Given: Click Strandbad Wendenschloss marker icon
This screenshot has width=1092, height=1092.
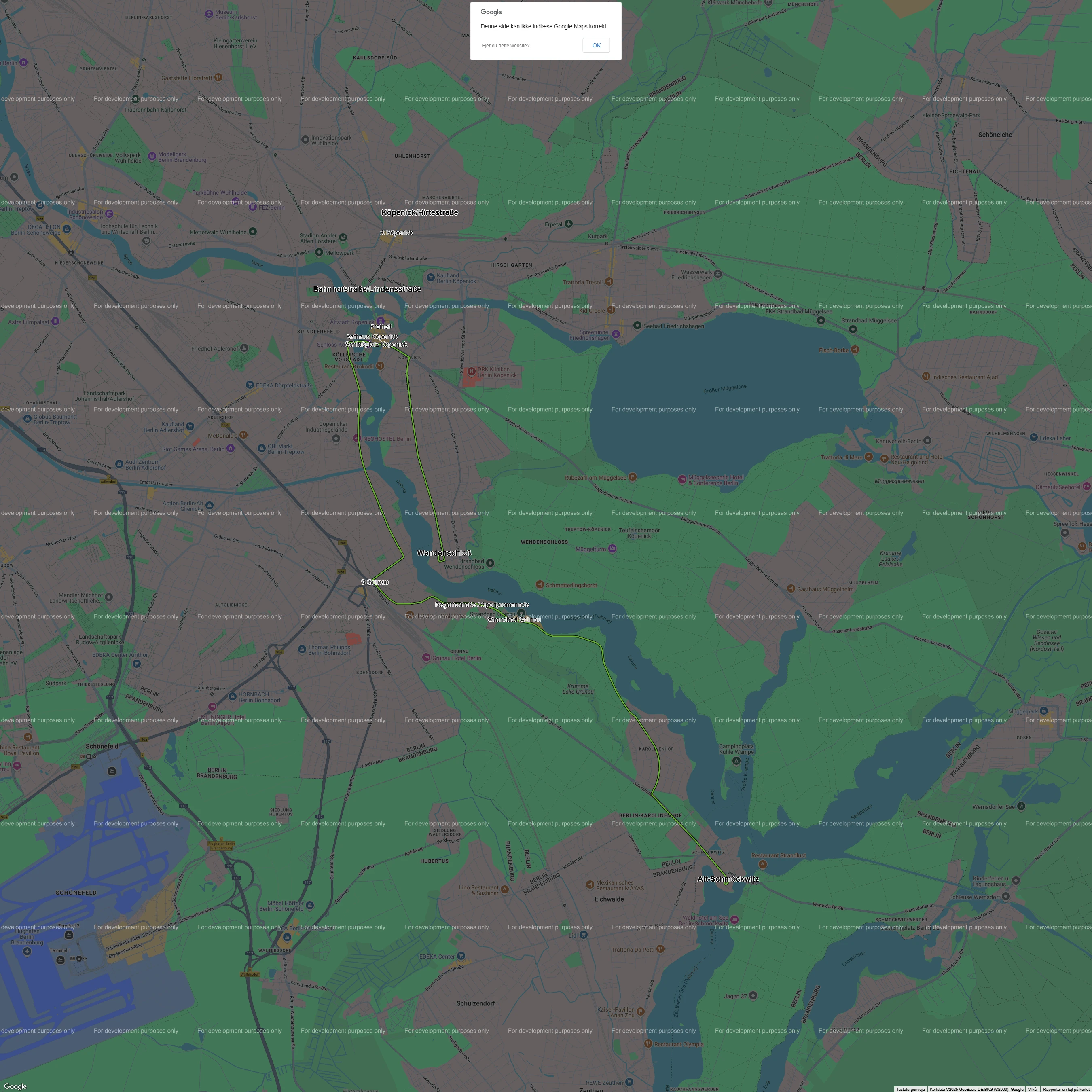Looking at the screenshot, I should tap(490, 563).
